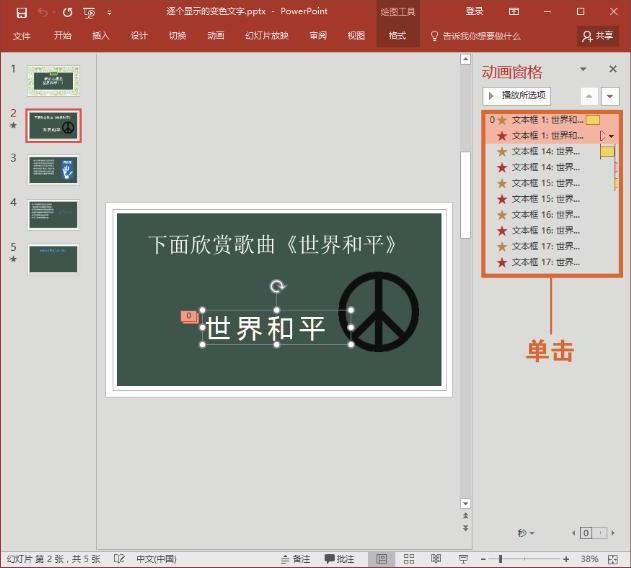Open the Customize Quick Access Toolbar arrow
The width and height of the screenshot is (631, 568).
click(x=109, y=13)
